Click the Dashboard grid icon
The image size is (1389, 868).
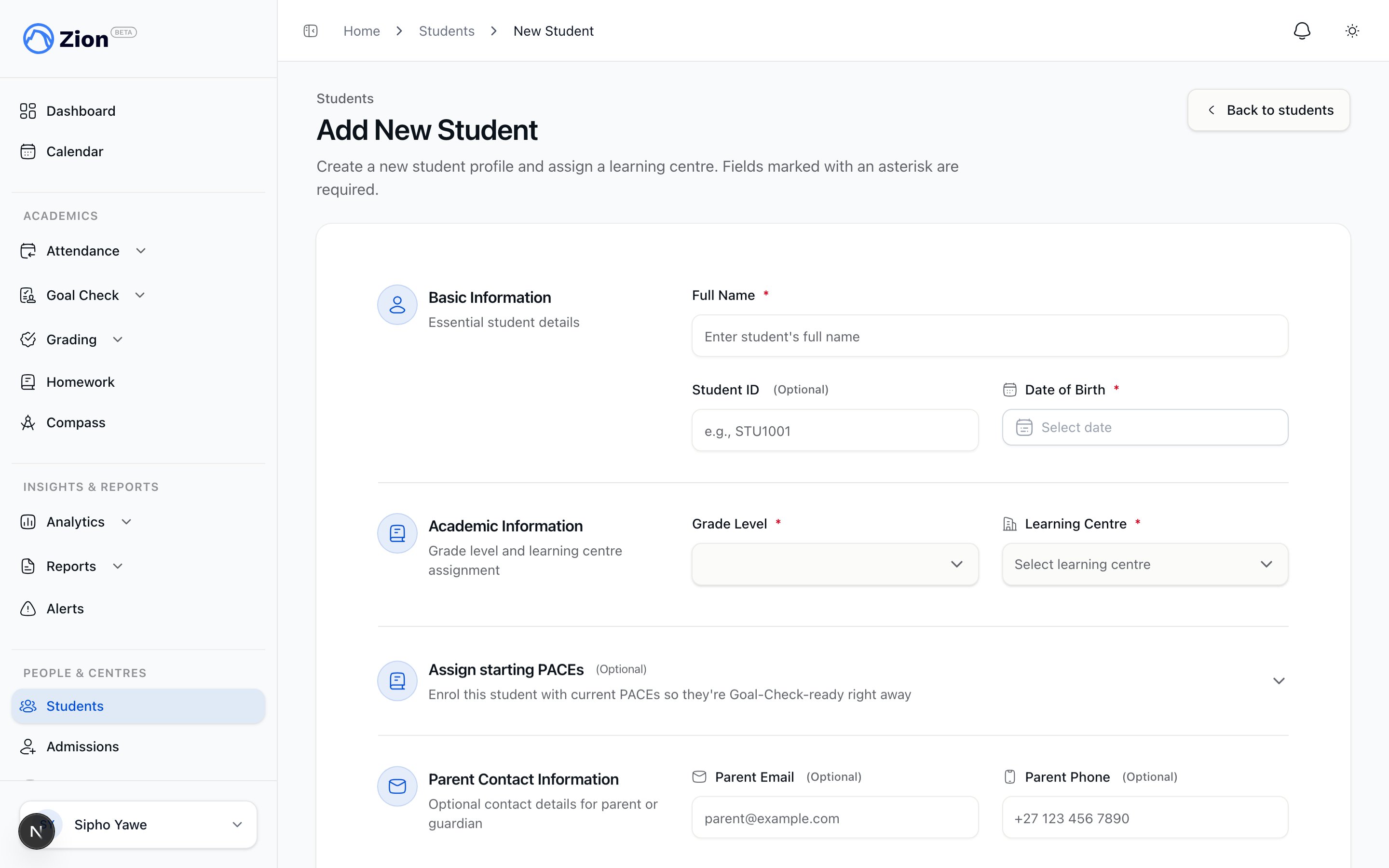[x=27, y=111]
